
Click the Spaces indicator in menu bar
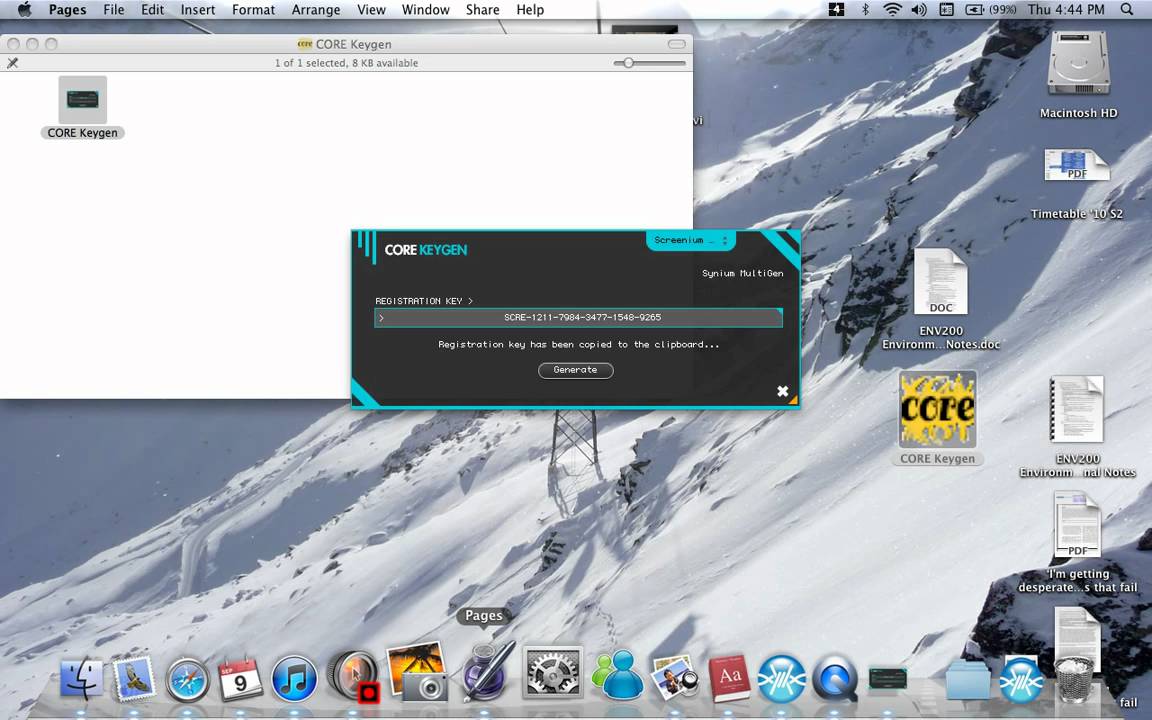tap(836, 10)
